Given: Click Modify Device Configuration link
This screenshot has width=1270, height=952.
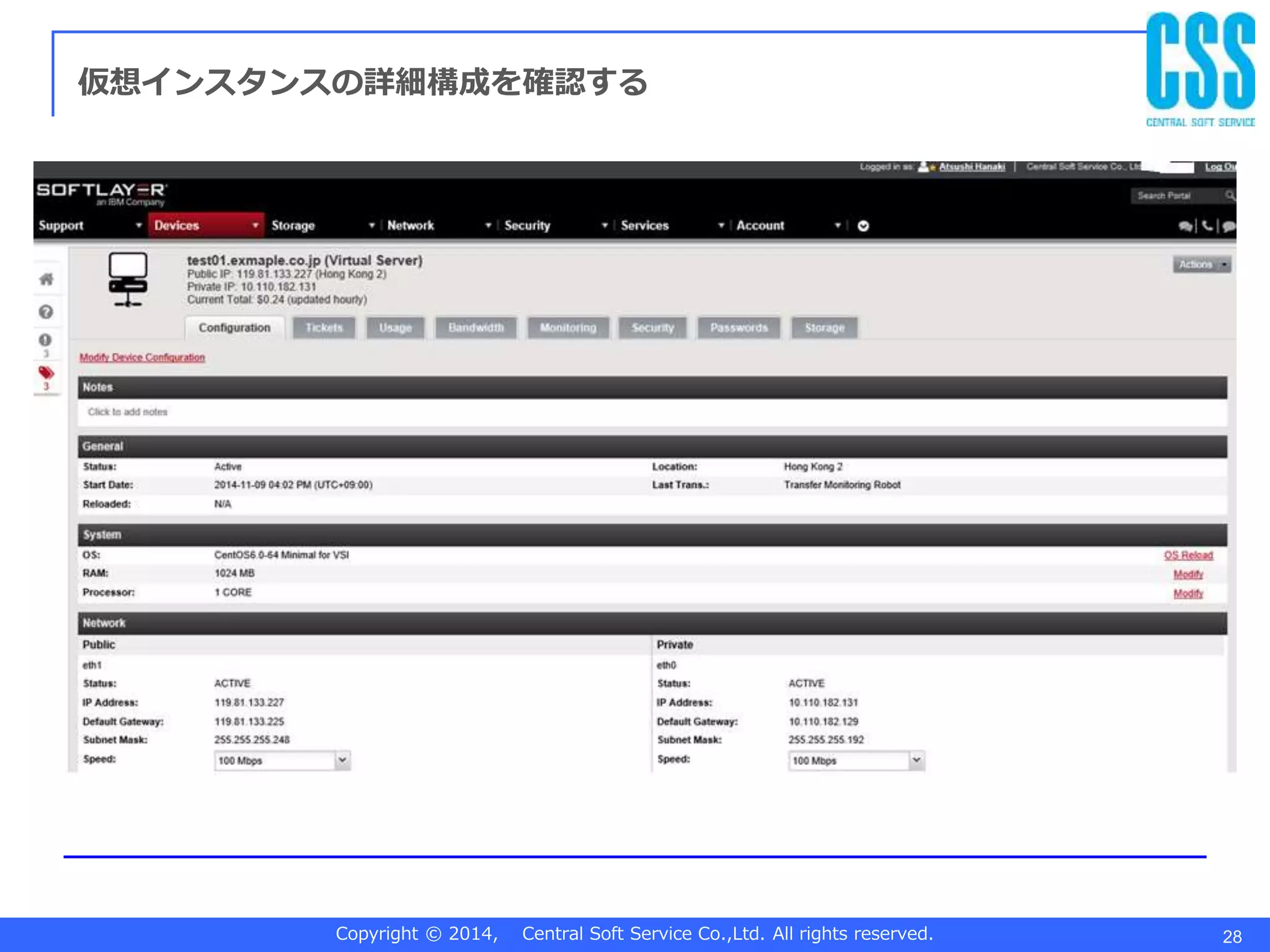Looking at the screenshot, I should click(x=142, y=358).
